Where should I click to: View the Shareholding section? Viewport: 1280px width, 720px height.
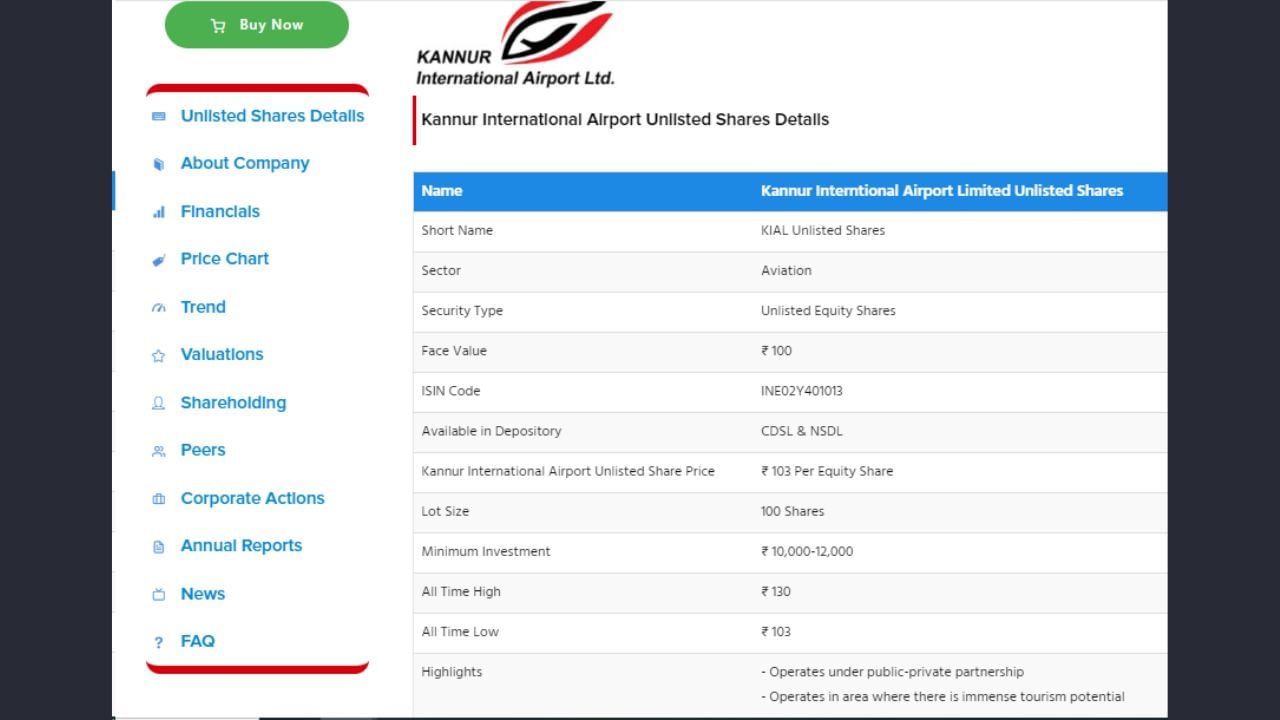click(x=233, y=402)
